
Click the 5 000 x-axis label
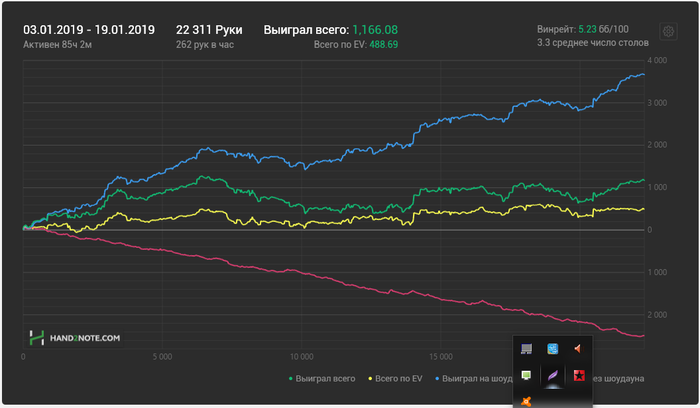pos(162,357)
